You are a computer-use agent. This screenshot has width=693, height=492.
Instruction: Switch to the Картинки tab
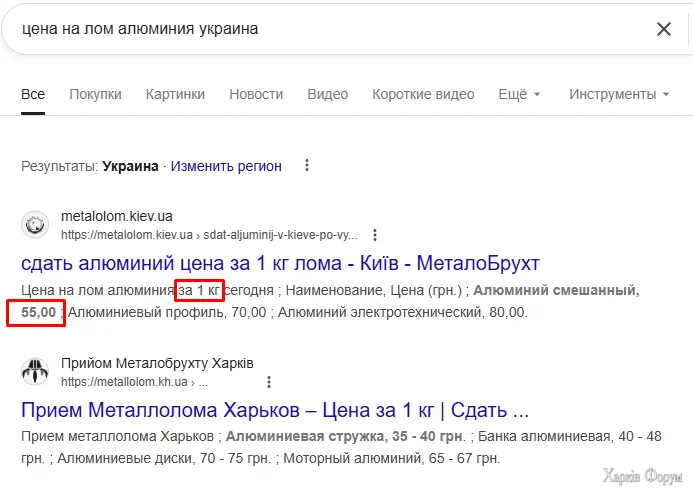(175, 94)
